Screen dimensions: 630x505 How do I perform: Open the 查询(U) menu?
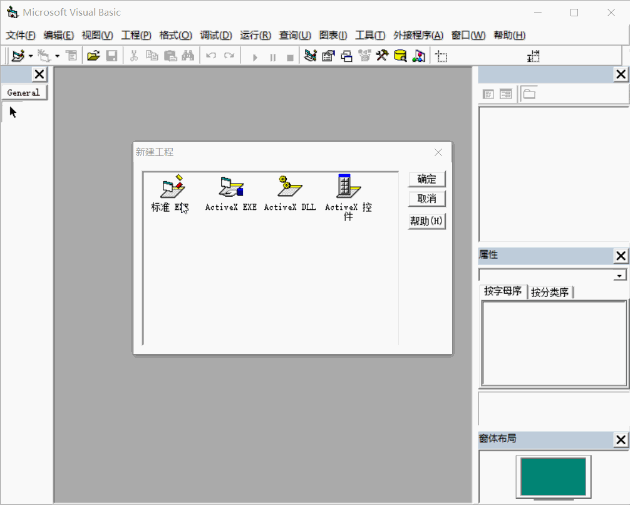pyautogui.click(x=295, y=35)
